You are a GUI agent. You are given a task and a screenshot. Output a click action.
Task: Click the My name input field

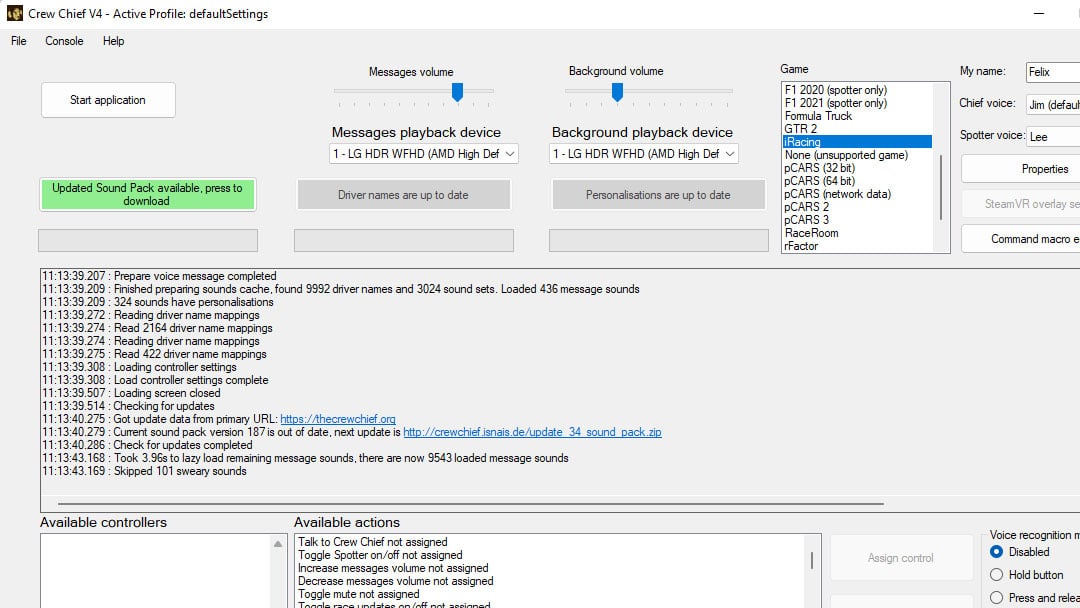pos(1052,72)
